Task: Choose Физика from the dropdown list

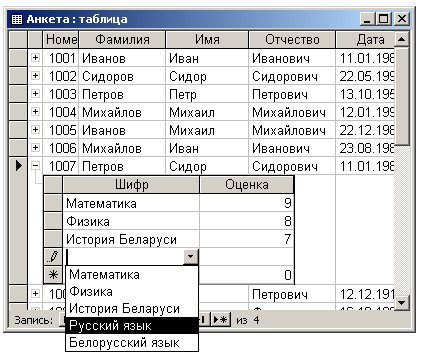Action: pos(132,292)
